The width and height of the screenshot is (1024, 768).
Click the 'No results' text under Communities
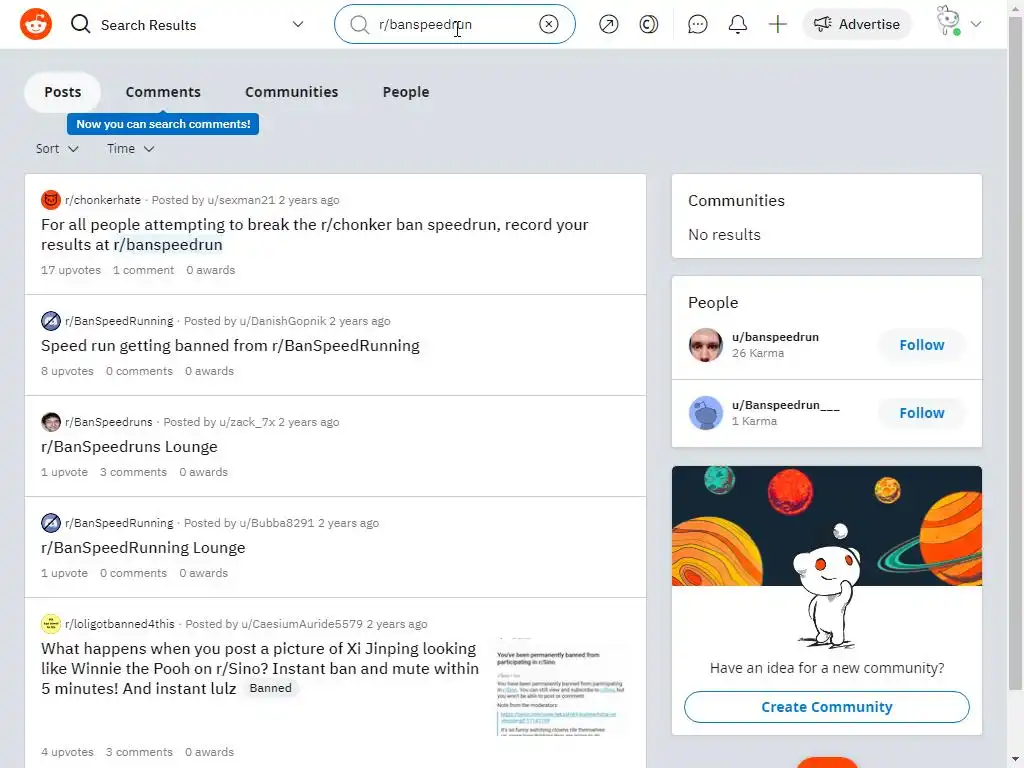(x=724, y=235)
